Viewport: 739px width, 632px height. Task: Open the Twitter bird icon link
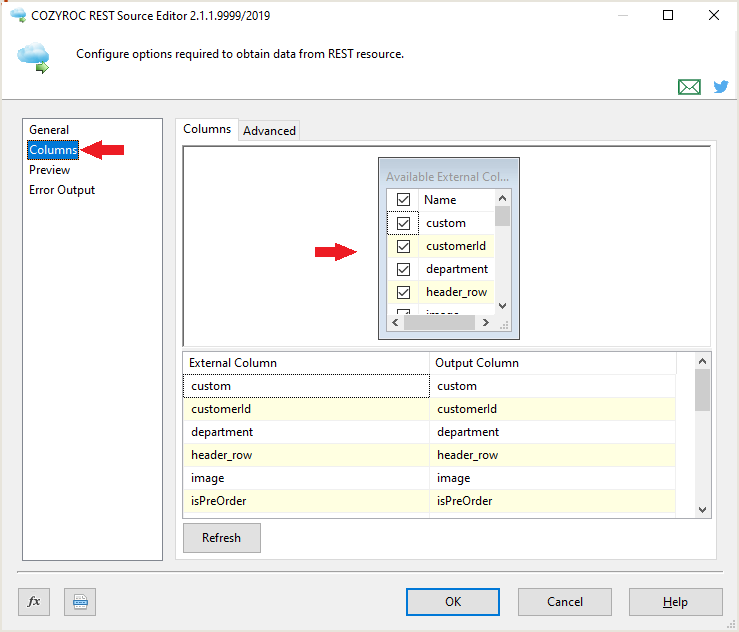pos(721,87)
